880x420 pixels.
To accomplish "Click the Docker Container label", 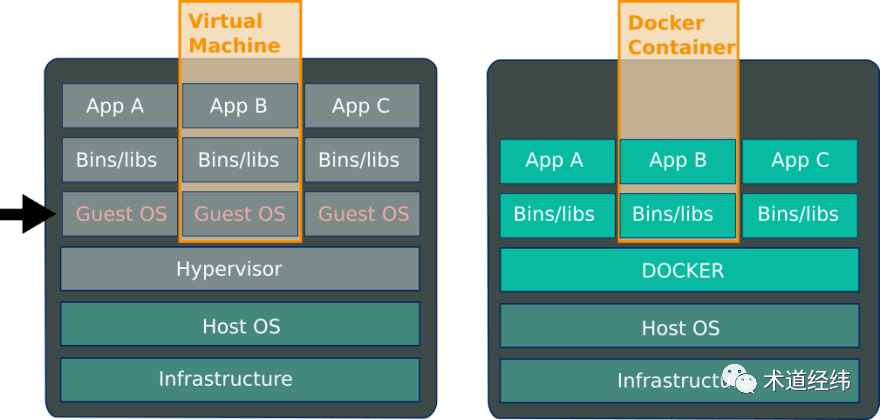I will (x=682, y=35).
